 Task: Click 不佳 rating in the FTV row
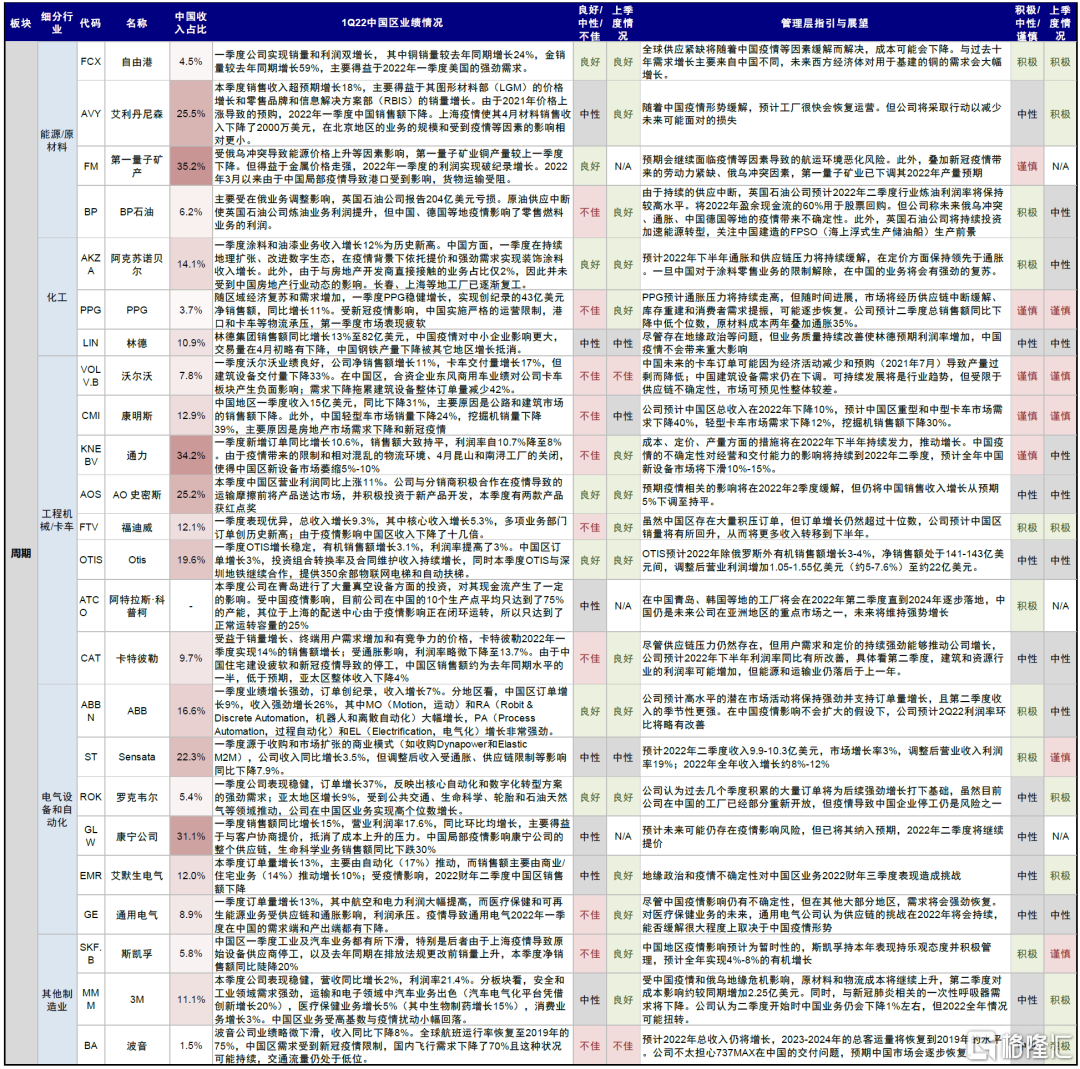pyautogui.click(x=590, y=527)
